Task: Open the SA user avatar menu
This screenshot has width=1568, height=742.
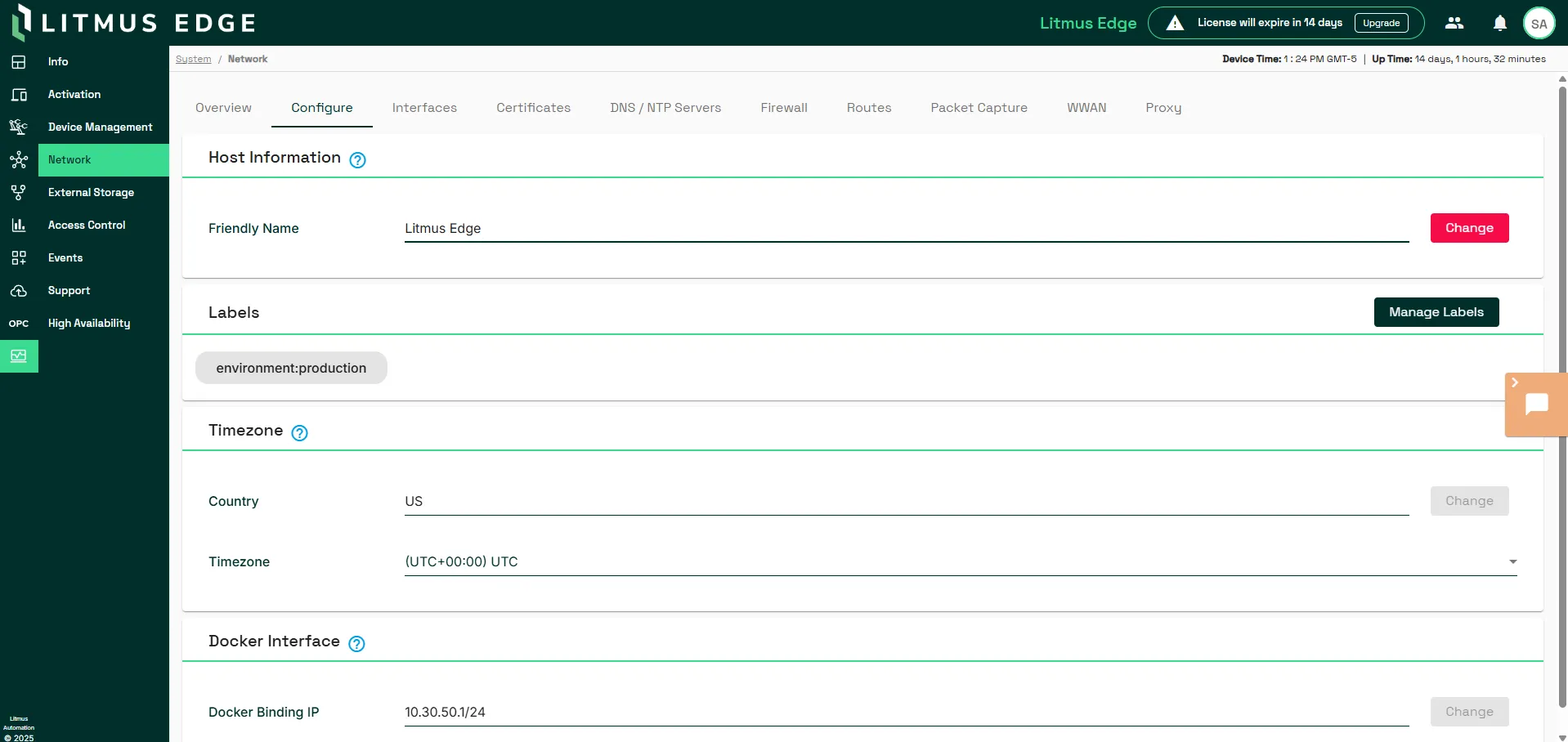Action: click(x=1539, y=23)
